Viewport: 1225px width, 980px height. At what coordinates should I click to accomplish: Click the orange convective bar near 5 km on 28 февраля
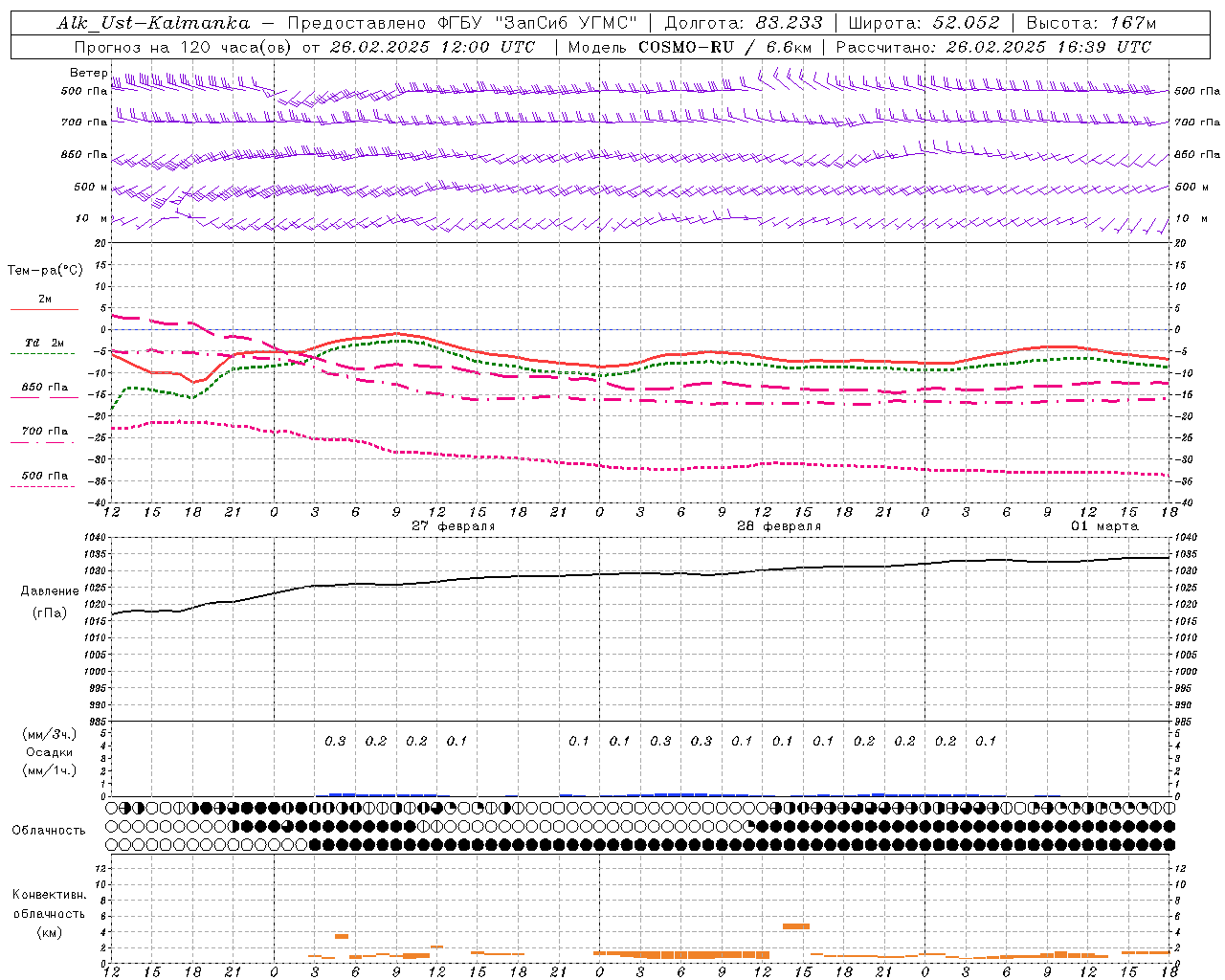[x=796, y=926]
